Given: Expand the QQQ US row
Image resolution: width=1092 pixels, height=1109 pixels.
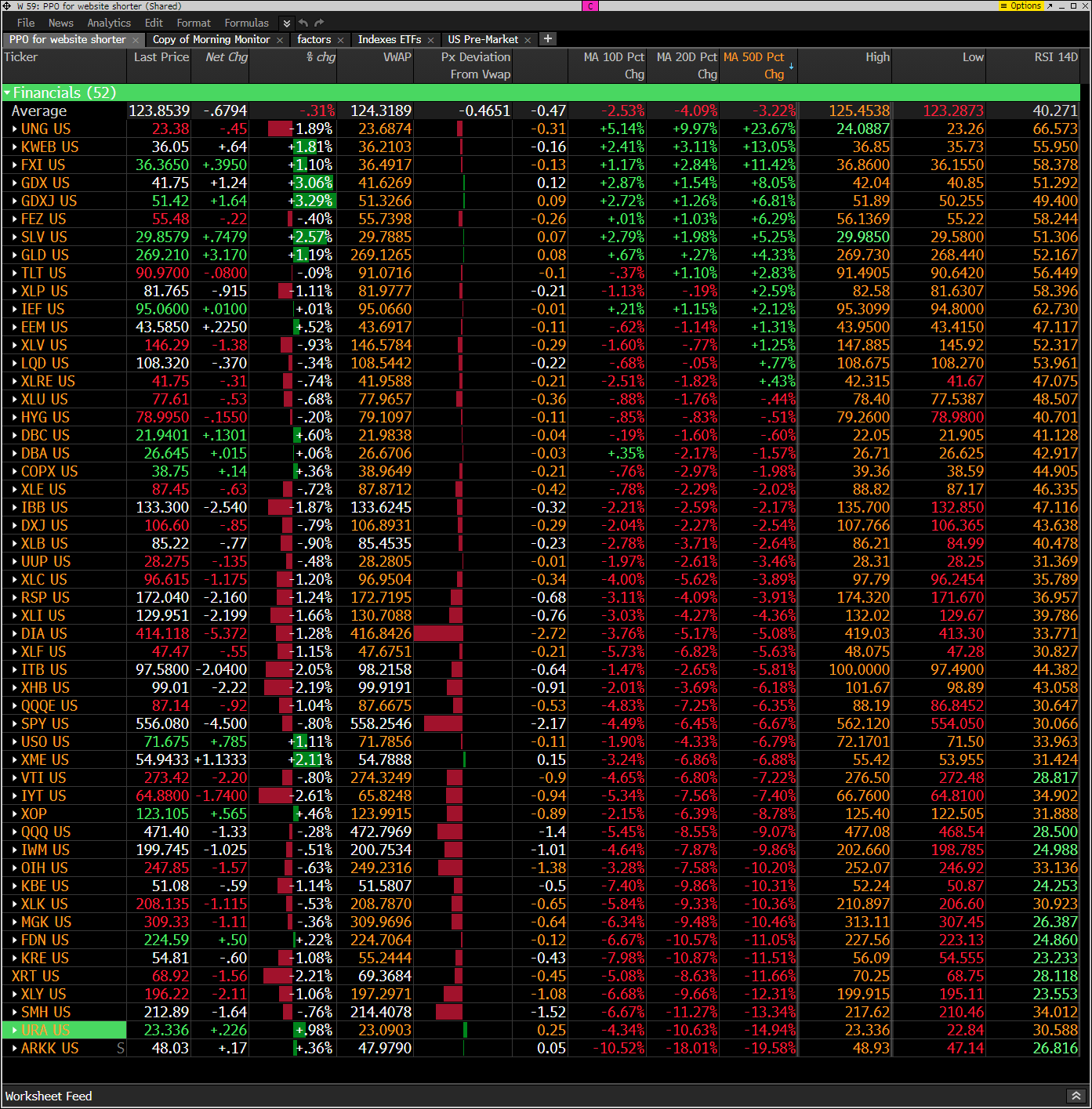Looking at the screenshot, I should pos(15,832).
